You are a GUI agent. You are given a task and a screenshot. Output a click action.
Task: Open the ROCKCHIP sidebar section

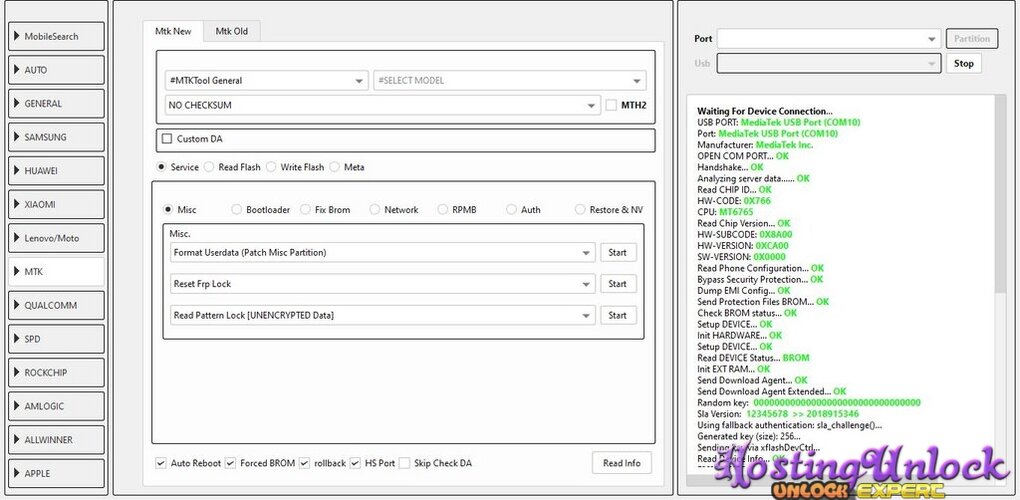click(56, 373)
